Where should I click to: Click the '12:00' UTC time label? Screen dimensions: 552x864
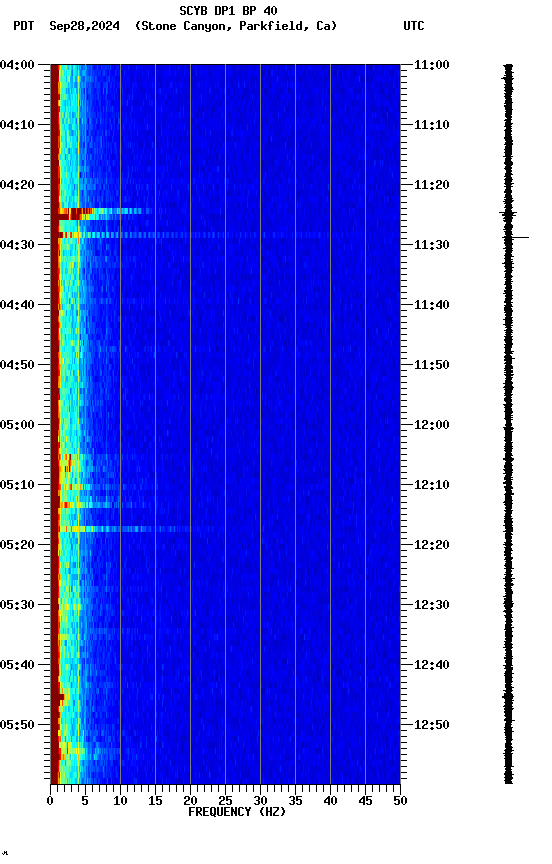[432, 425]
